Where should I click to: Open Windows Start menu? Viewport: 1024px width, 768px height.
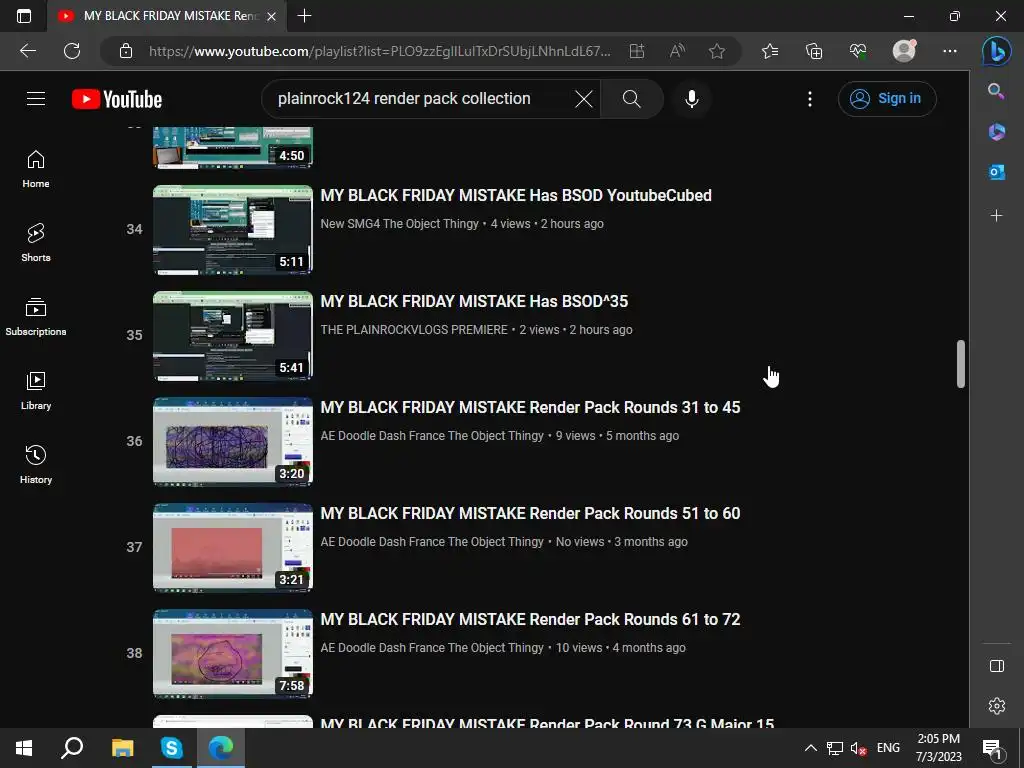[x=24, y=748]
